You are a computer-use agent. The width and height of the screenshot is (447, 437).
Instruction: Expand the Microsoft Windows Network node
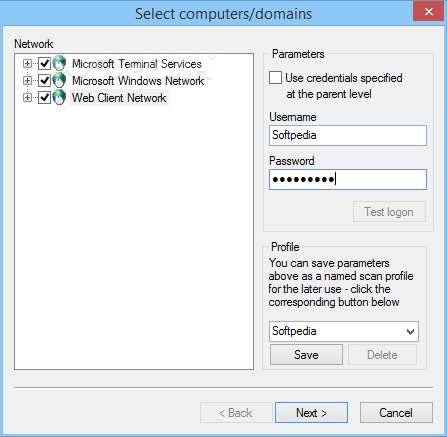click(x=27, y=80)
